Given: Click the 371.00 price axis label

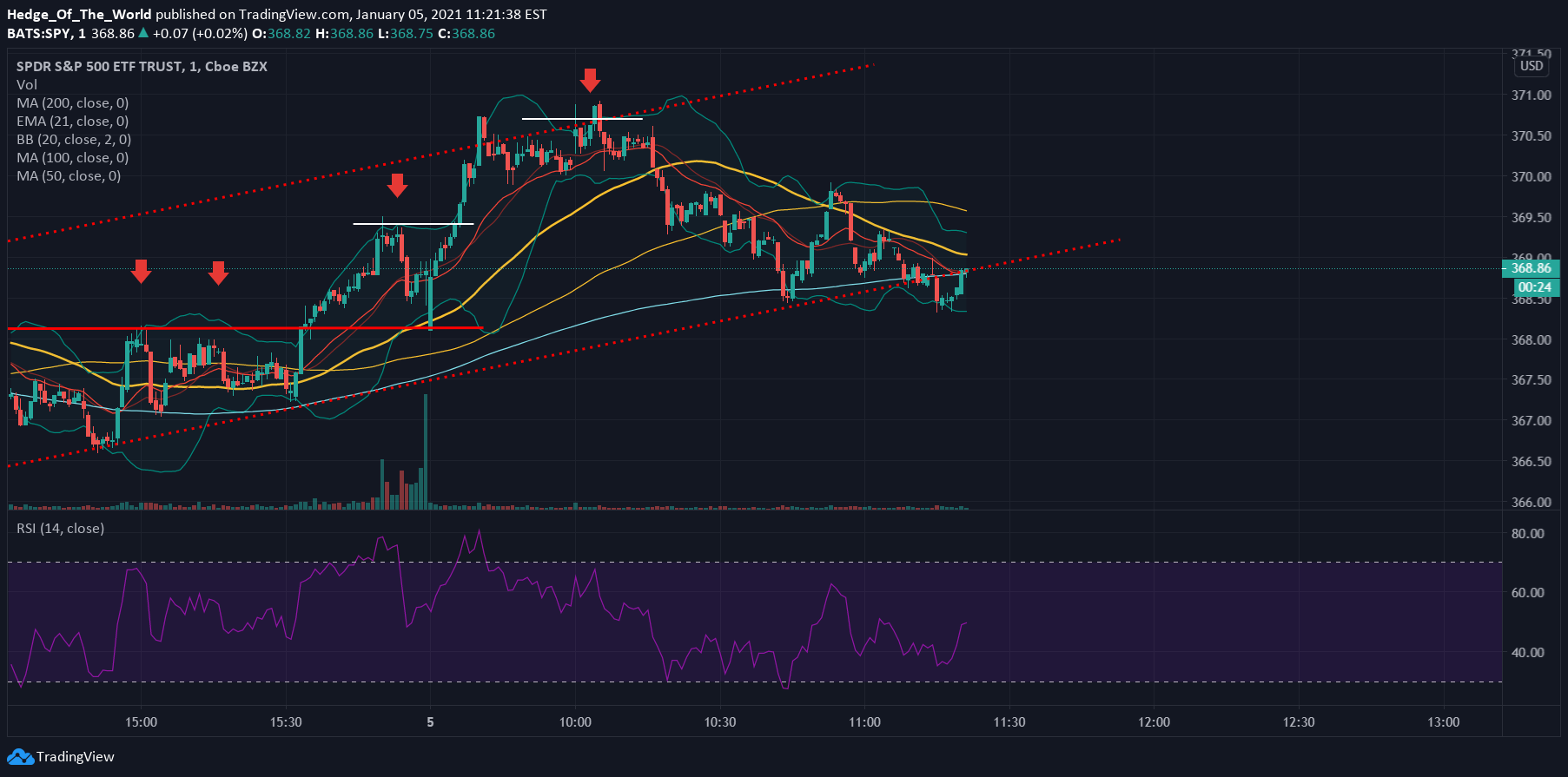Looking at the screenshot, I should coord(1532,95).
